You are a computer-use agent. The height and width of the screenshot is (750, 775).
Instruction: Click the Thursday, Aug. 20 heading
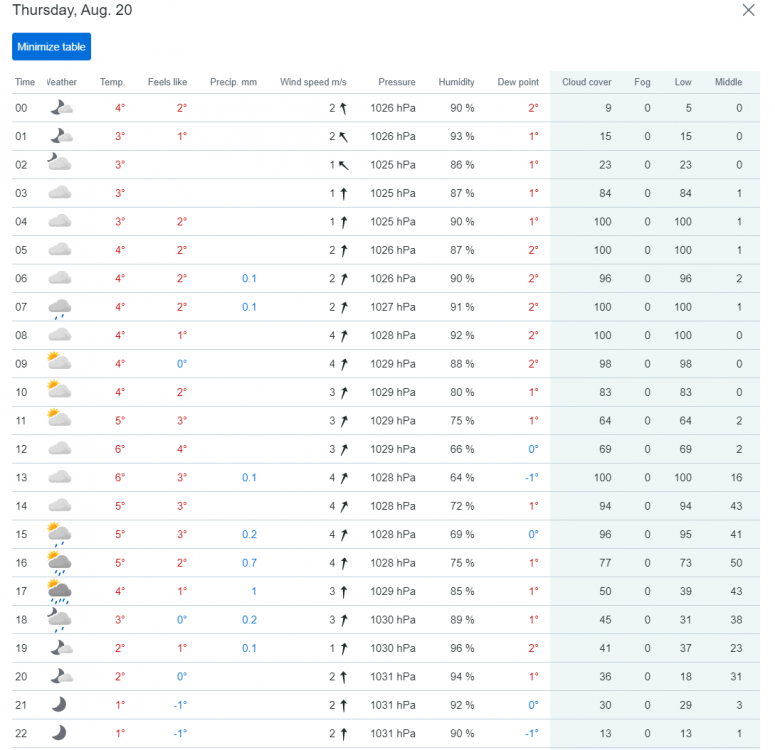[x=72, y=11]
